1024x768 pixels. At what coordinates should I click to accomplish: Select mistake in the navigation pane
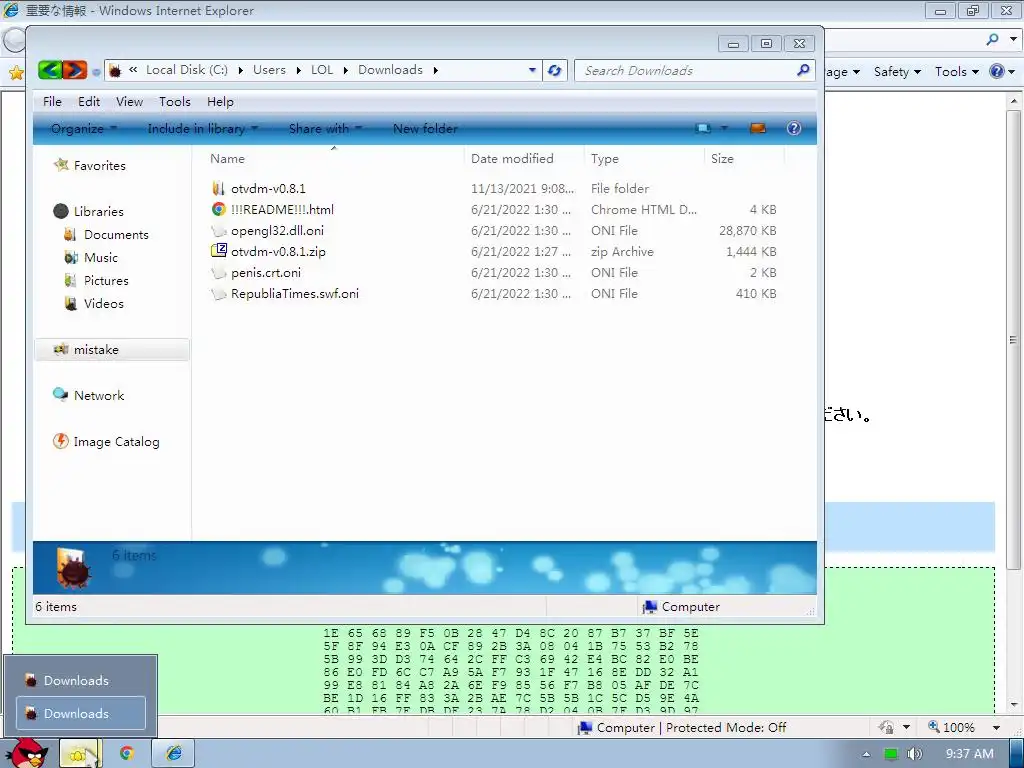coord(112,349)
